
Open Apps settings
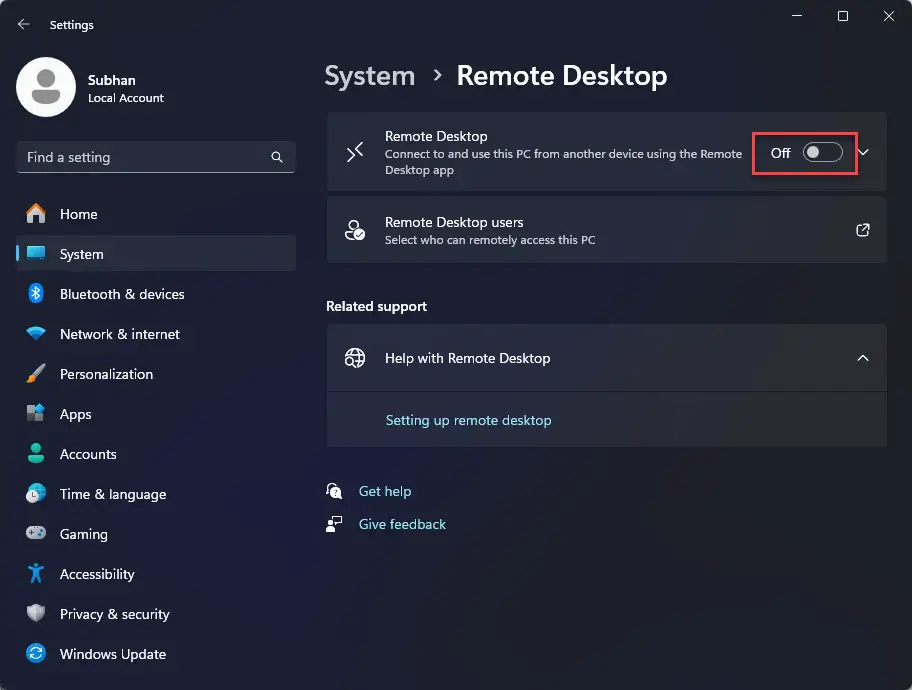coord(156,413)
